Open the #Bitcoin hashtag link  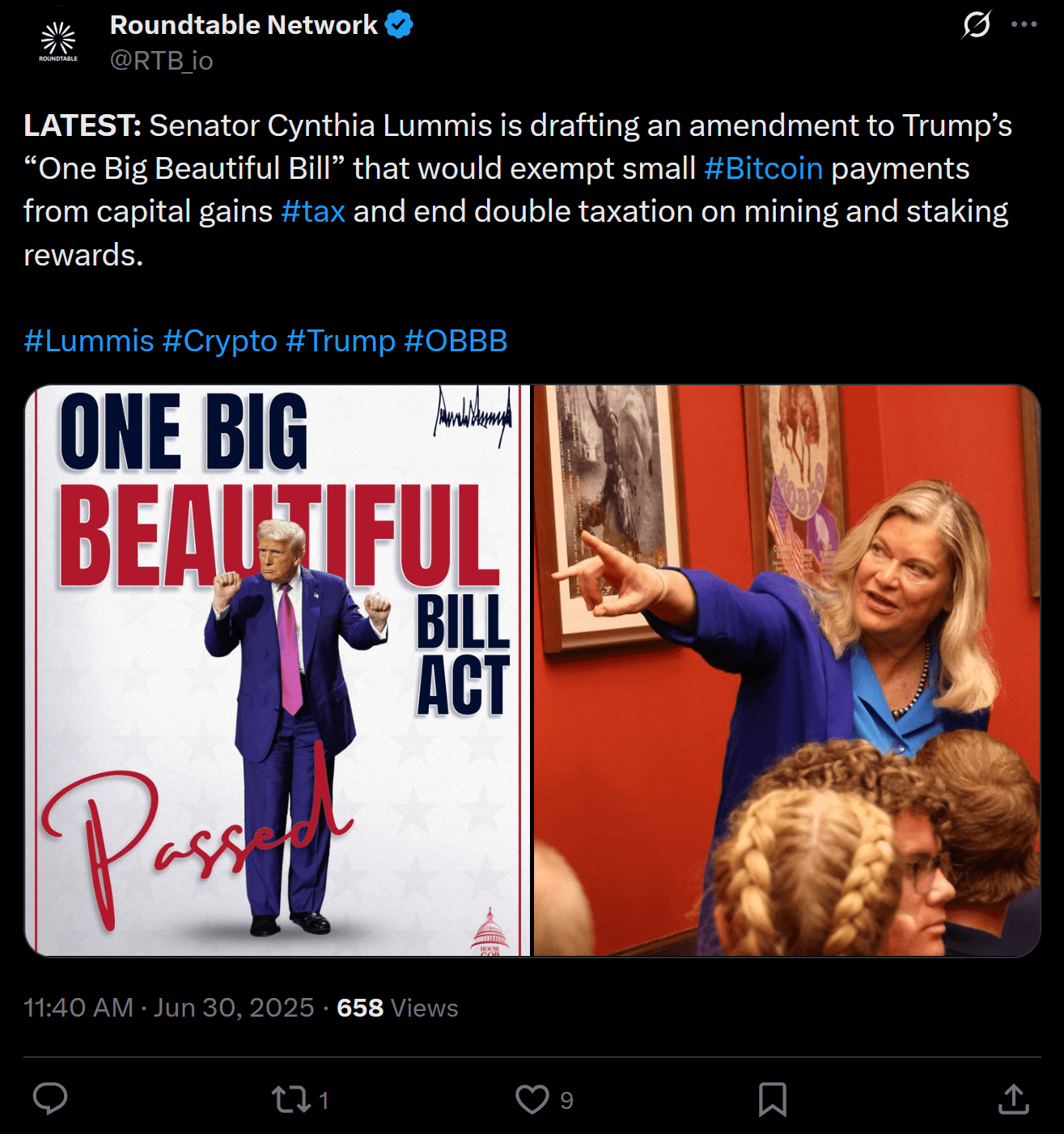(763, 168)
